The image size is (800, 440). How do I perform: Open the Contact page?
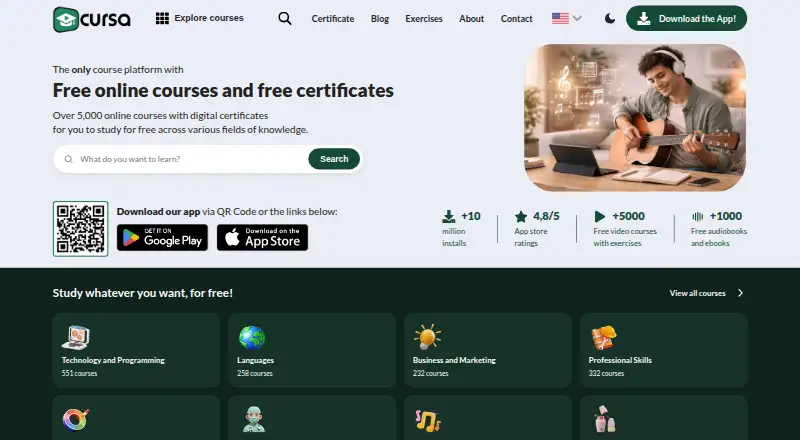tap(516, 19)
